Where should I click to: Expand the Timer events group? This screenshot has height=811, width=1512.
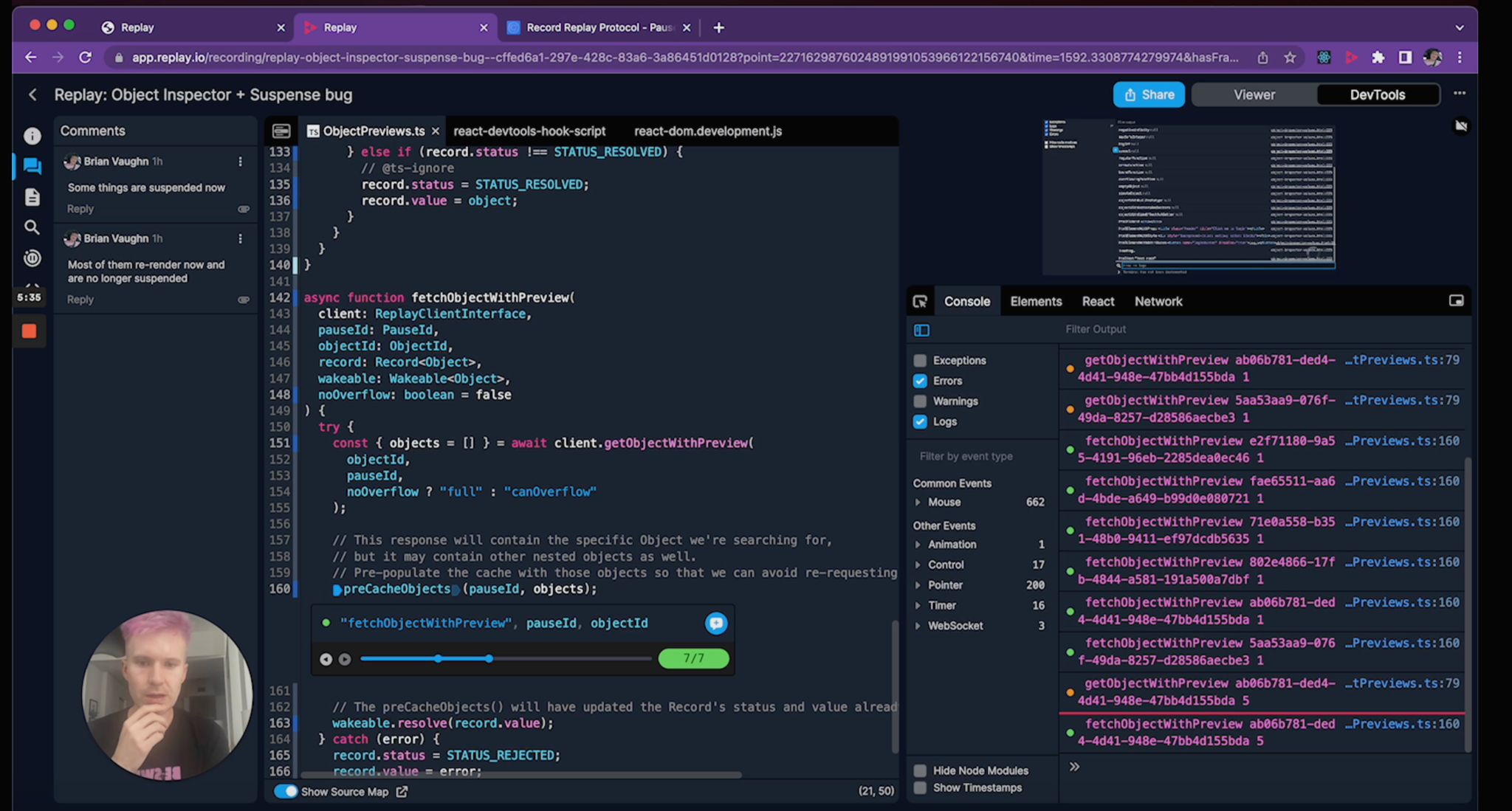(x=918, y=605)
